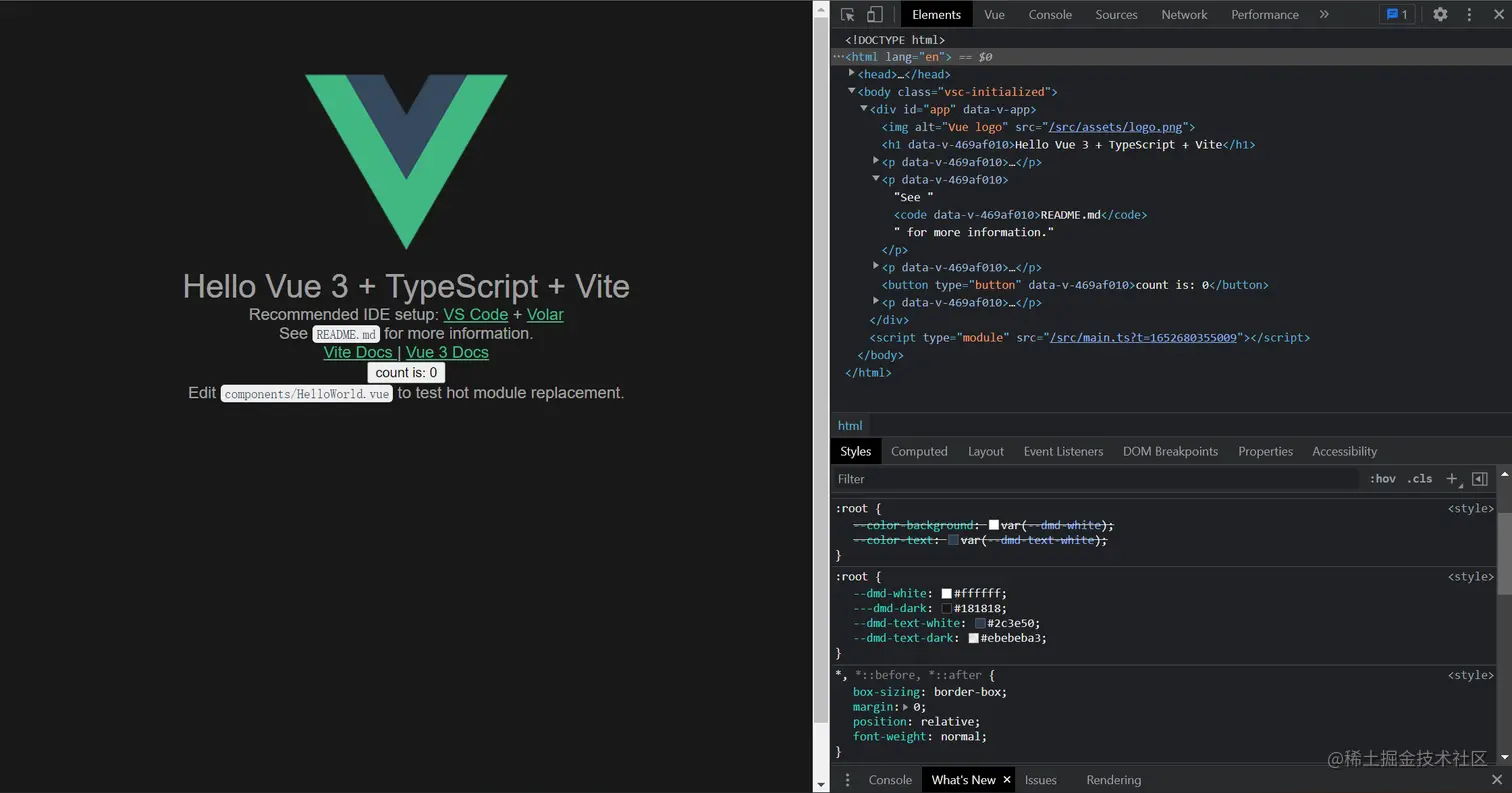Toggle the device toolbar icon
This screenshot has width=1512, height=793.
tap(874, 15)
